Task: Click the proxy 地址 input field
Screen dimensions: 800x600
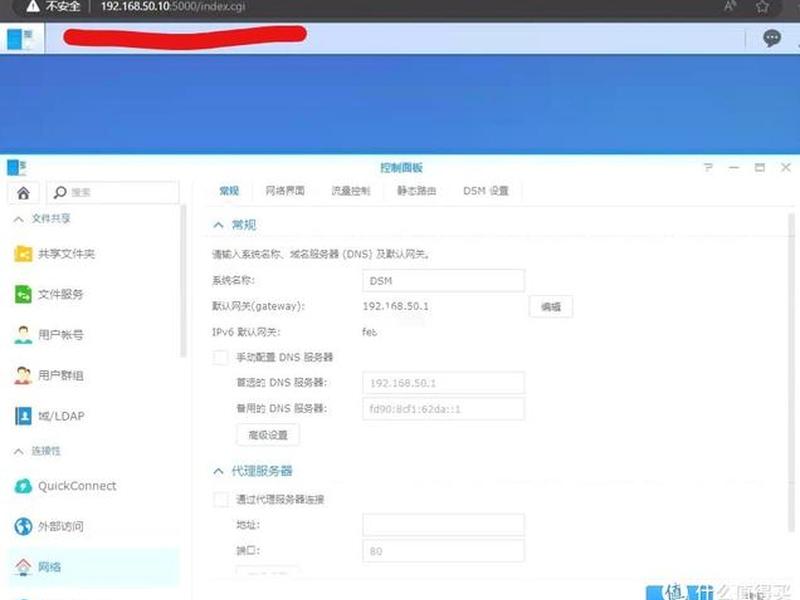Action: 443,525
